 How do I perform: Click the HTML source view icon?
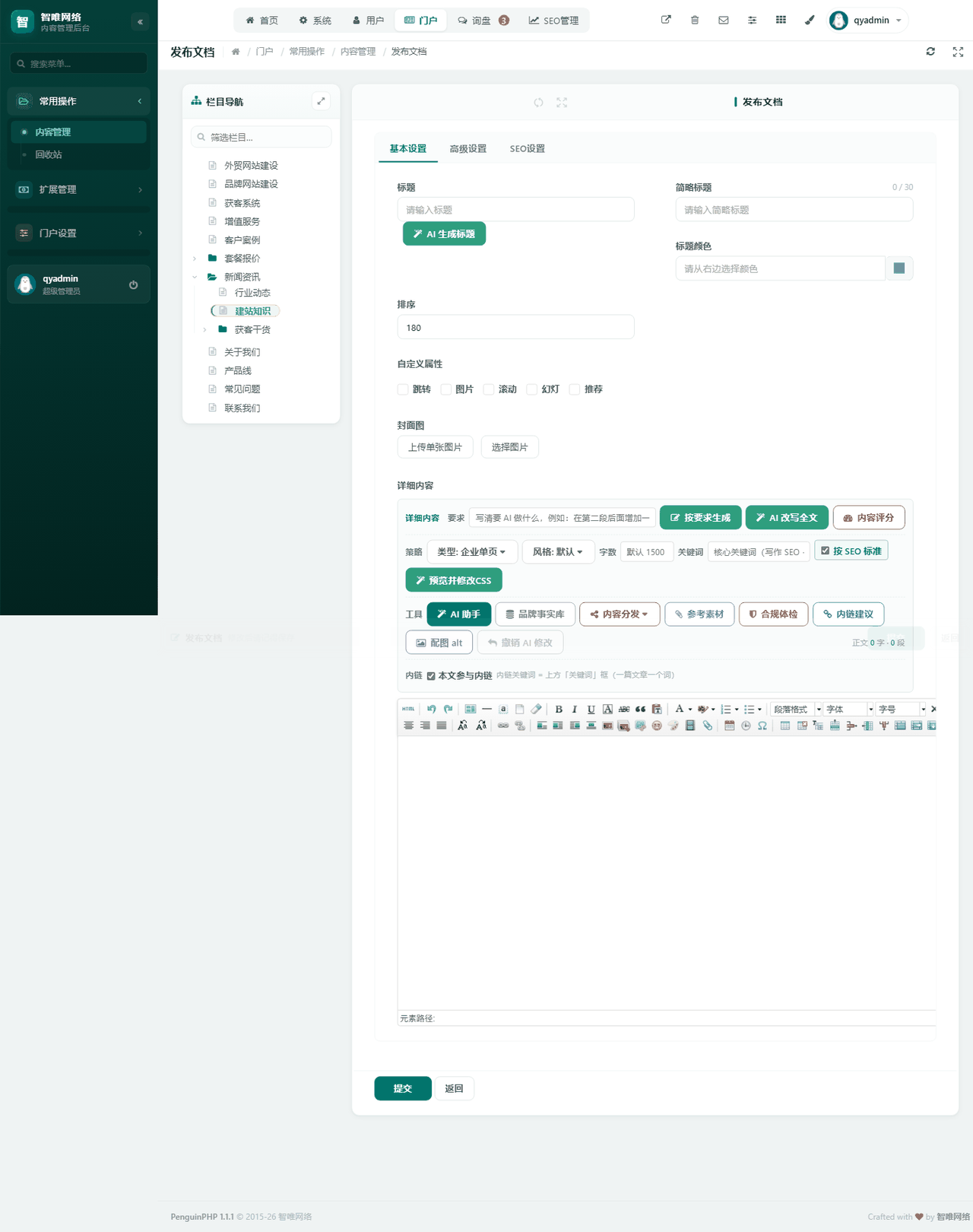click(x=408, y=709)
